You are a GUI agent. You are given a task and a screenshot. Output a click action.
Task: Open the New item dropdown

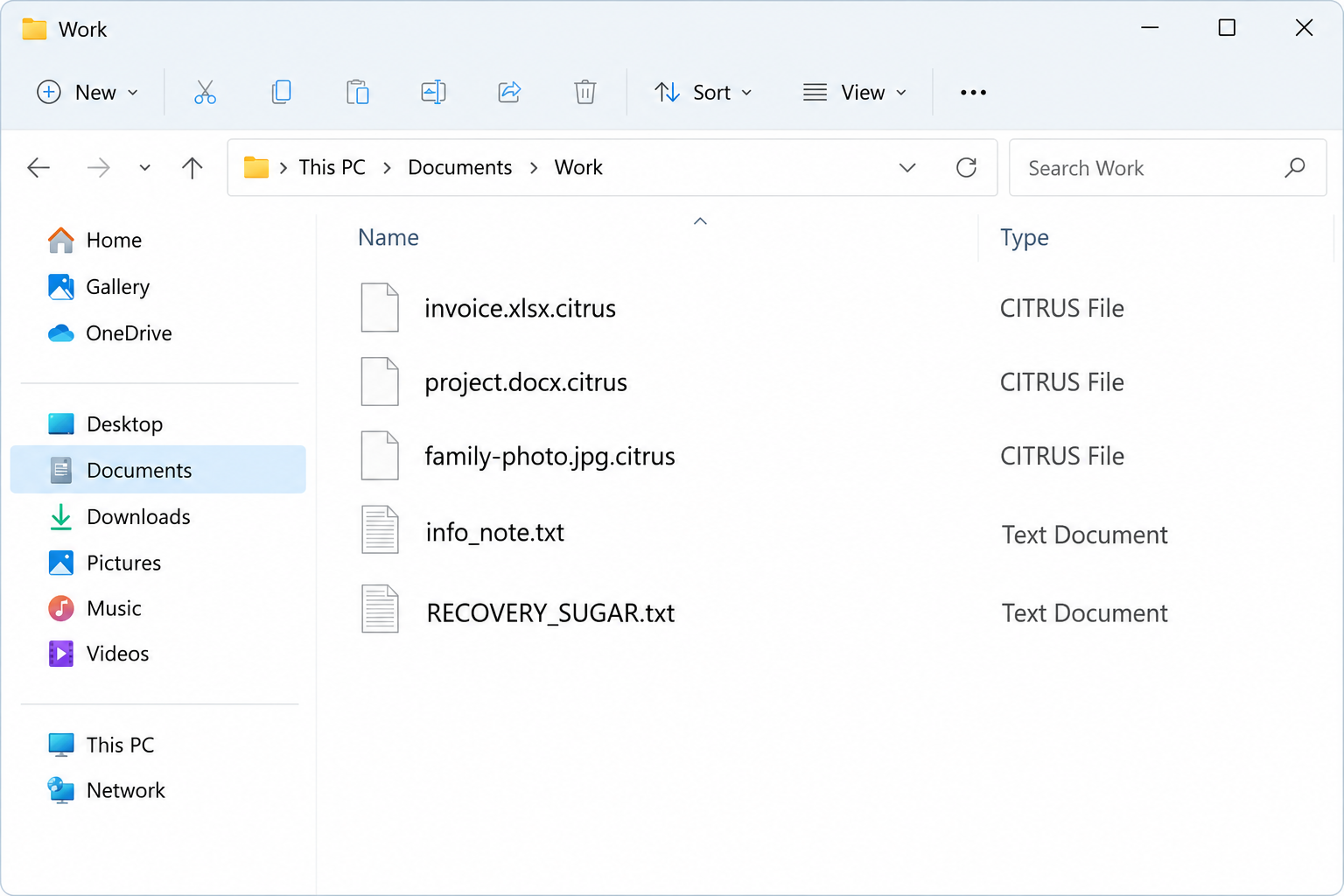87,92
